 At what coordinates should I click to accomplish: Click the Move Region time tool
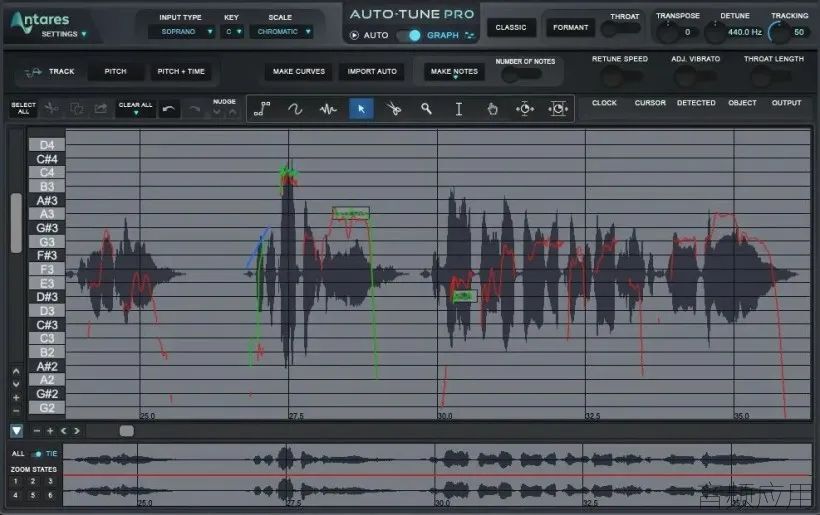[557, 109]
